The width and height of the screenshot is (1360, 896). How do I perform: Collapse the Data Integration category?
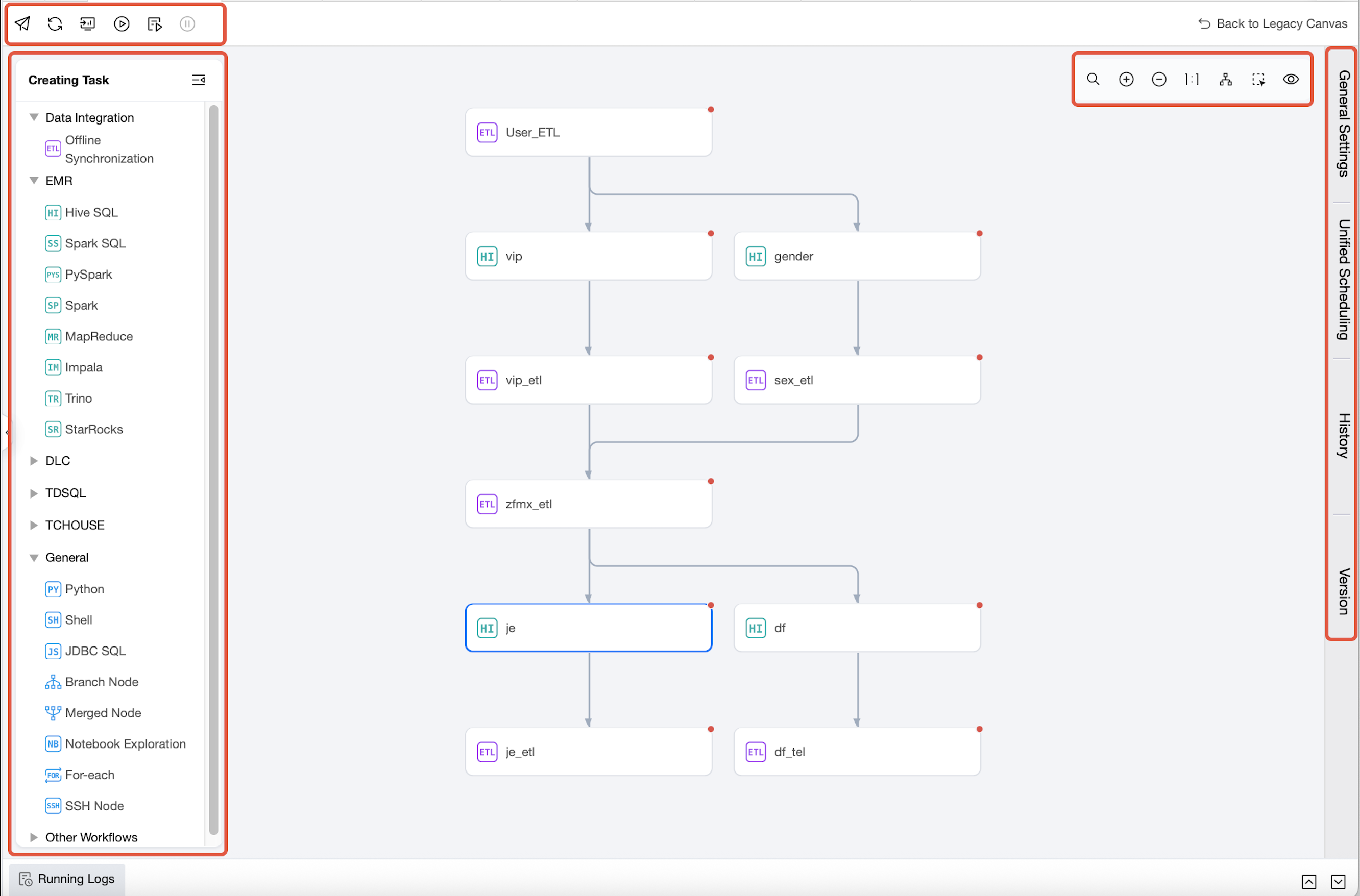pyautogui.click(x=34, y=117)
